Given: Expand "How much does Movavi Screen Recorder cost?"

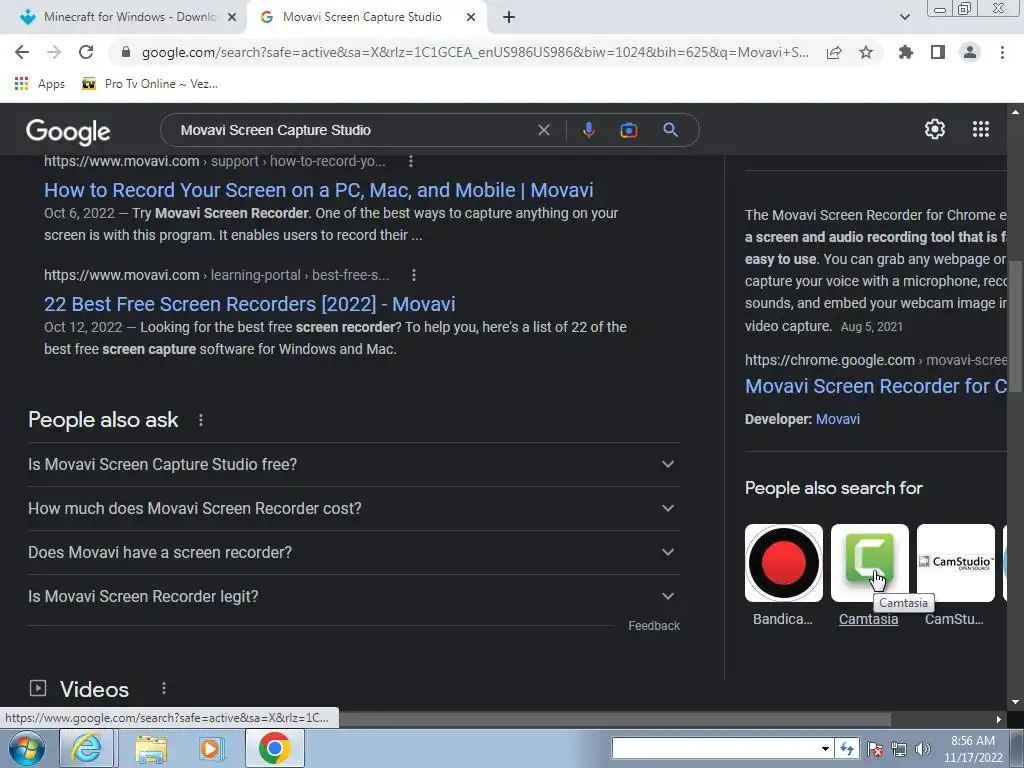Looking at the screenshot, I should 353,508.
